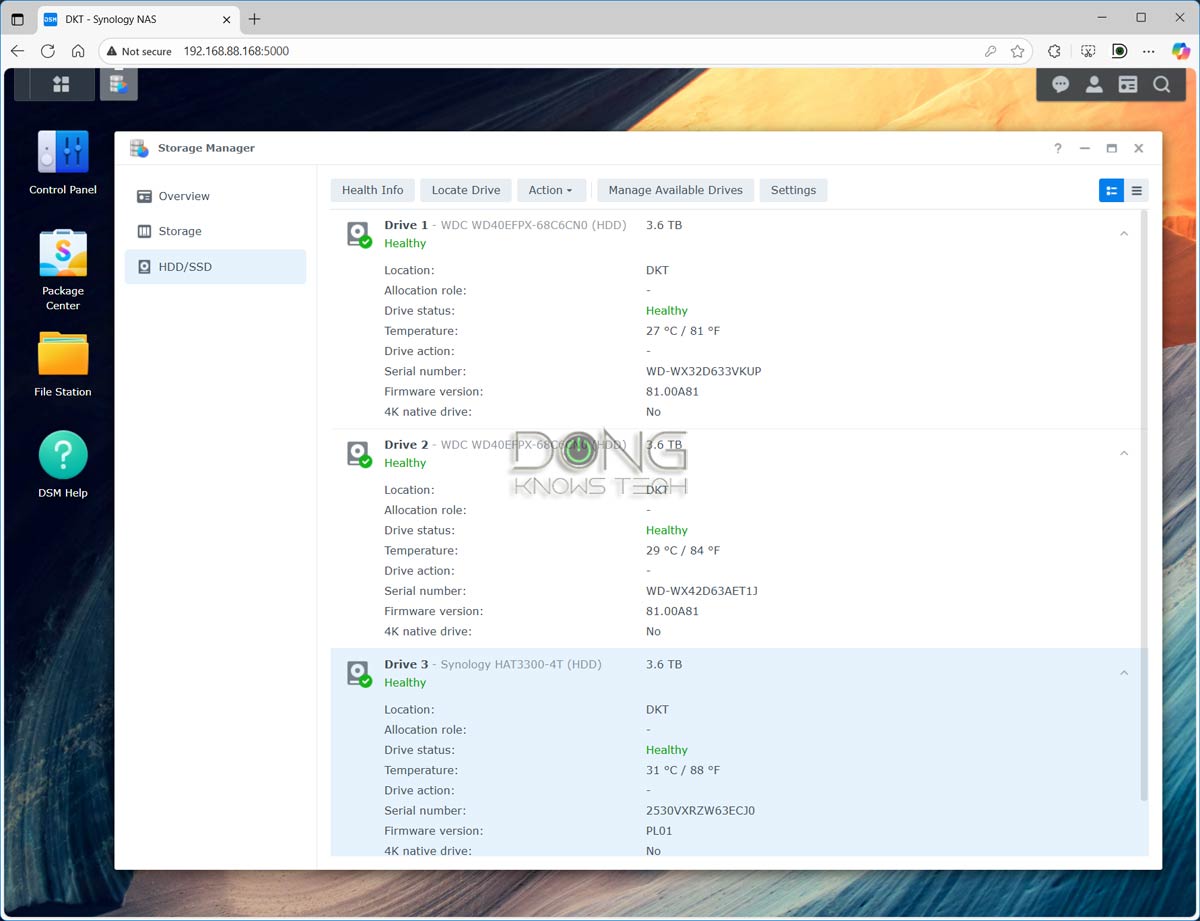The height and width of the screenshot is (921, 1200).
Task: Open the user account menu icon
Action: [1094, 84]
